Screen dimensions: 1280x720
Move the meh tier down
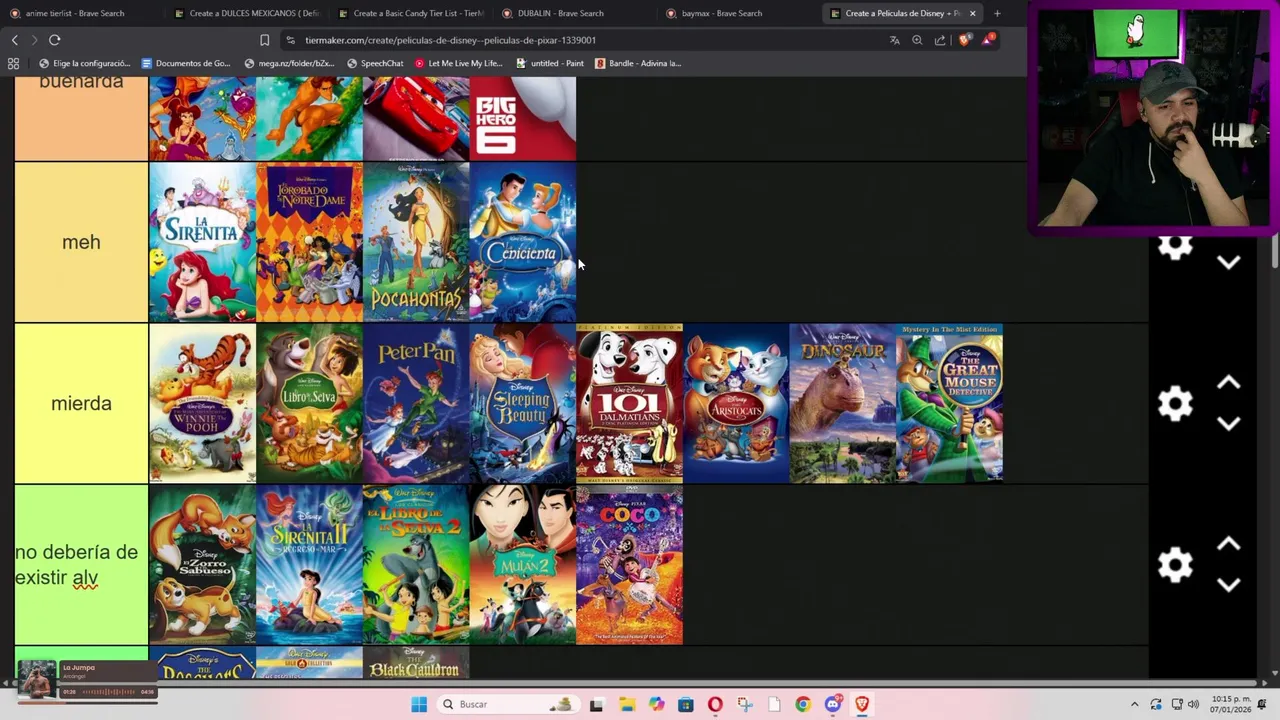1229,262
